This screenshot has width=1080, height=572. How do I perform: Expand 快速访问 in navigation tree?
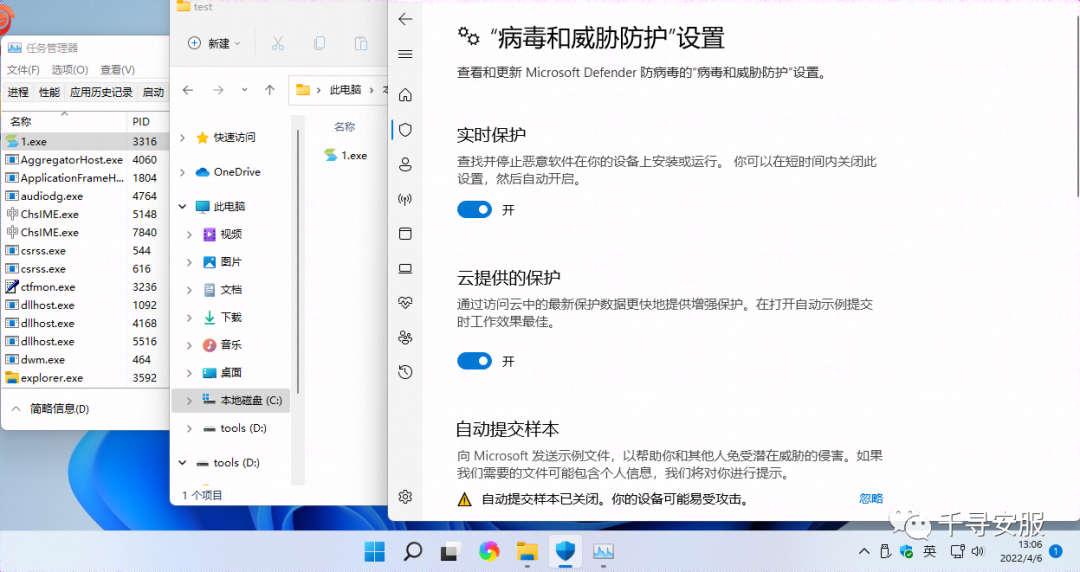(183, 138)
